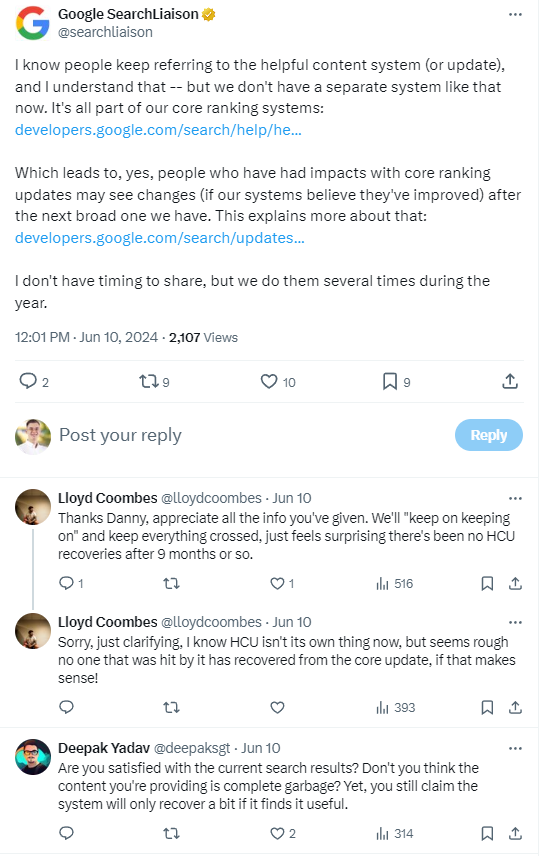The width and height of the screenshot is (543, 856).
Task: Open the @lloydcoombes handle on first reply
Action: [x=211, y=498]
